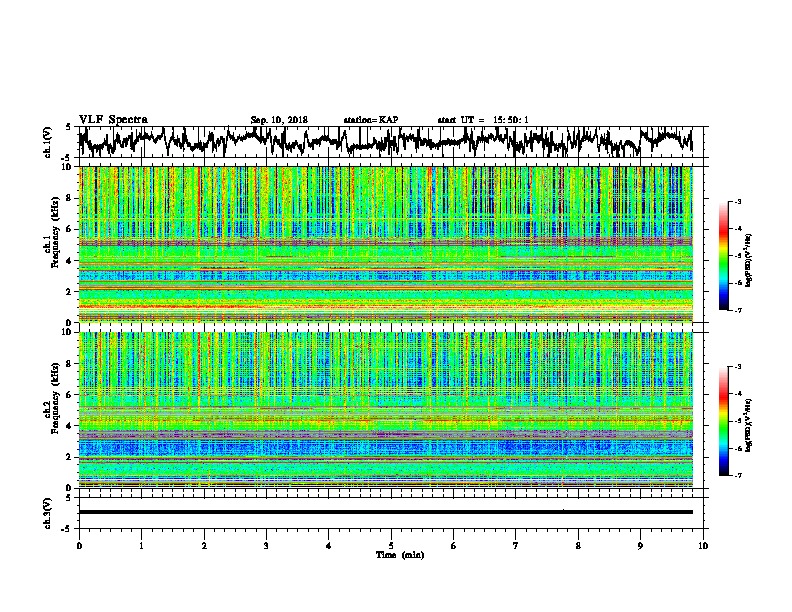
Task: Click the 'Time (min)' axis title
Action: tap(400, 555)
